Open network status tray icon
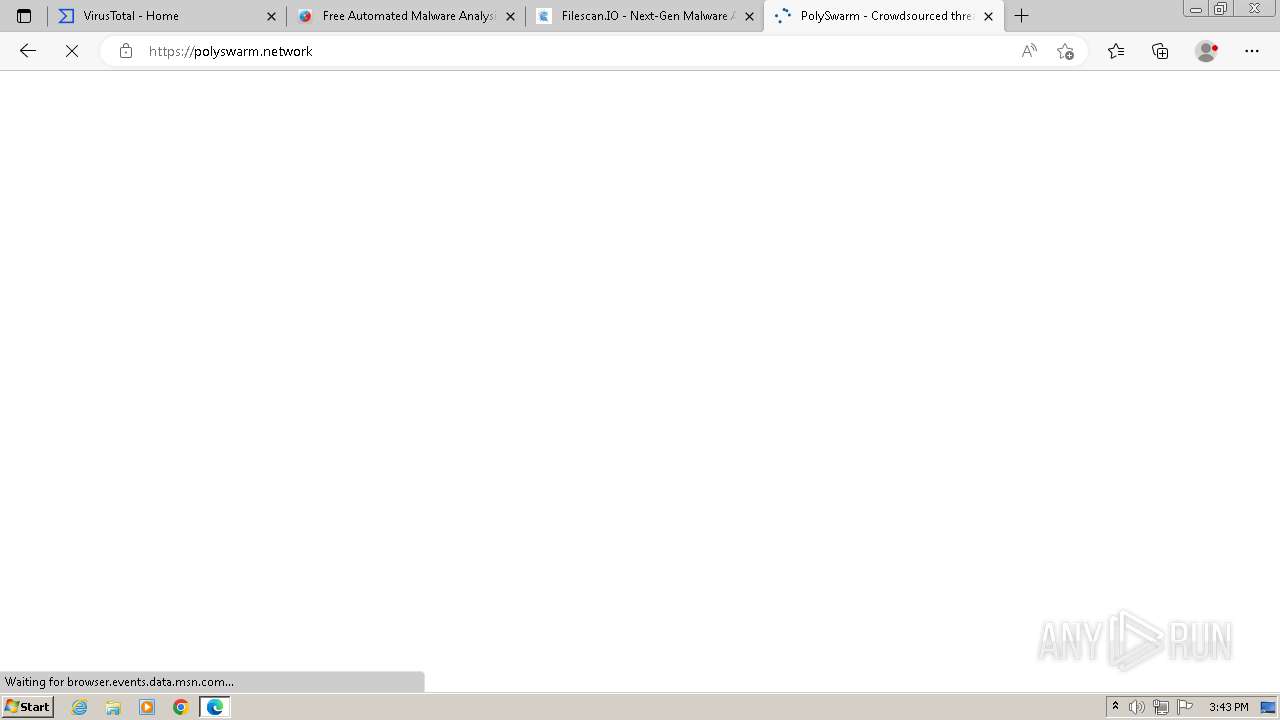 coord(1161,707)
